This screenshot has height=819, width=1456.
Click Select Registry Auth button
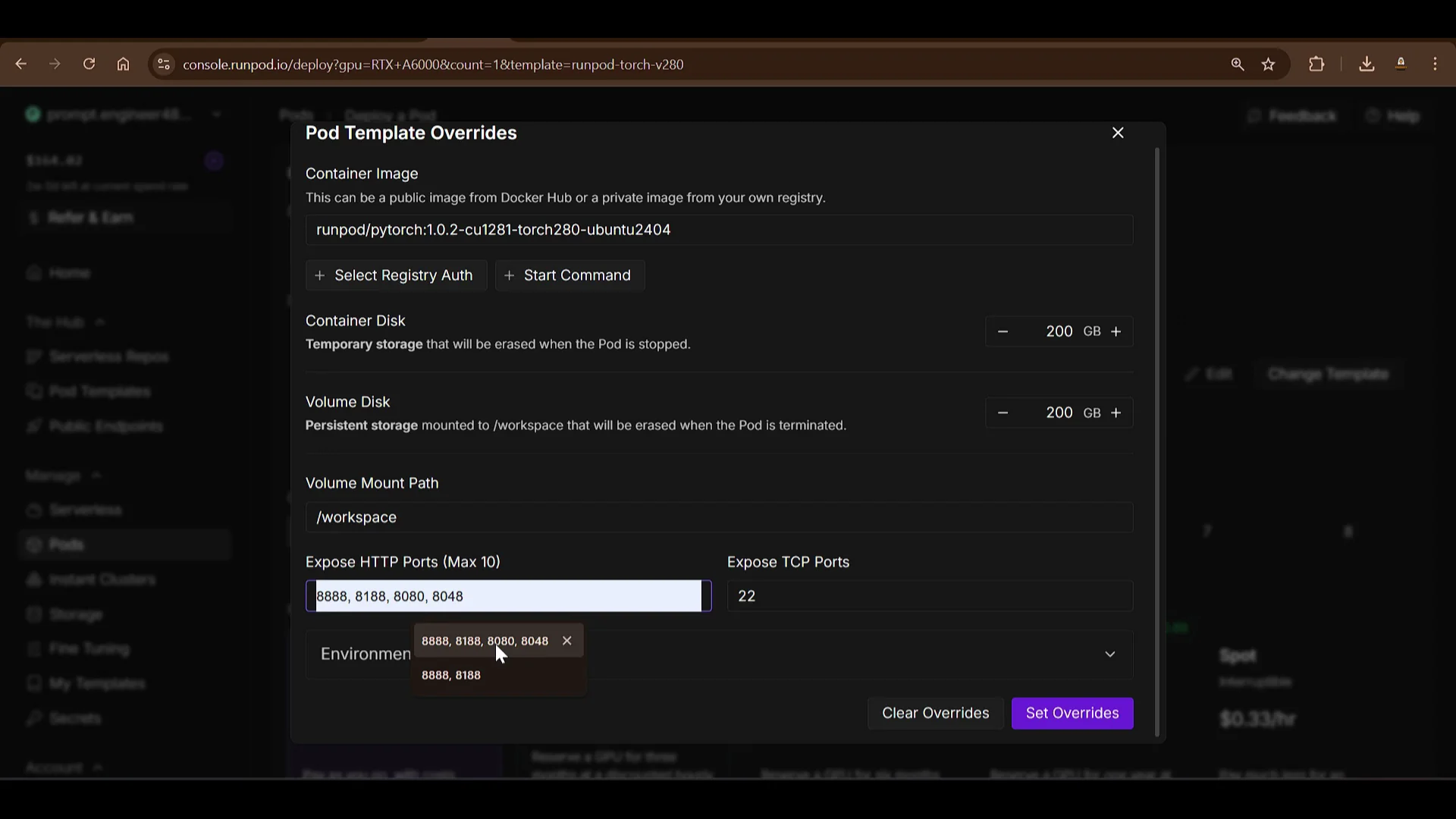395,275
